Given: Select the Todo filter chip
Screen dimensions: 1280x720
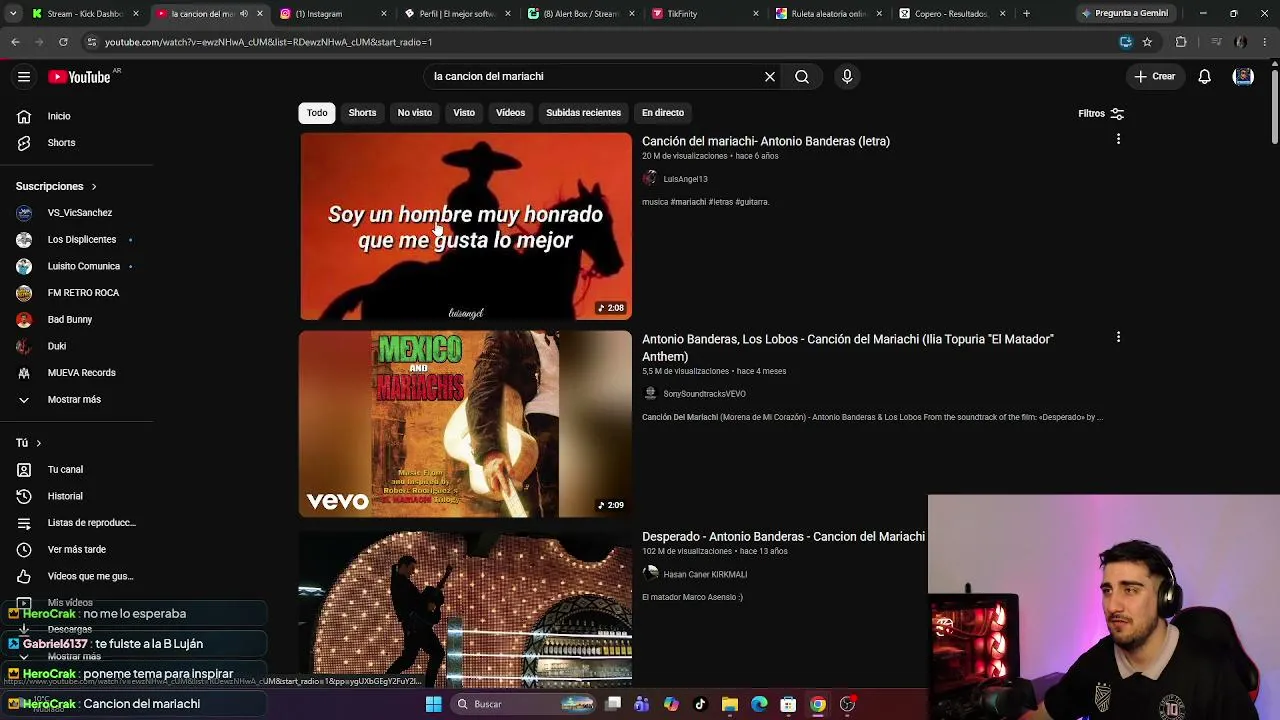Looking at the screenshot, I should pyautogui.click(x=317, y=113).
